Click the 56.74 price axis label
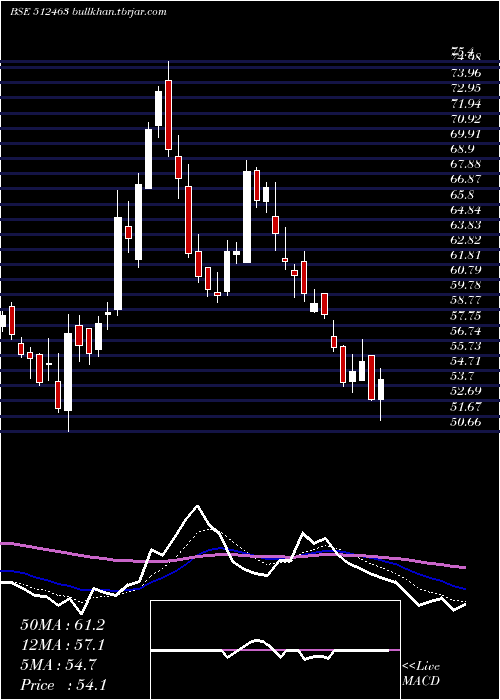Image resolution: width=500 pixels, height=700 pixels. 466,331
